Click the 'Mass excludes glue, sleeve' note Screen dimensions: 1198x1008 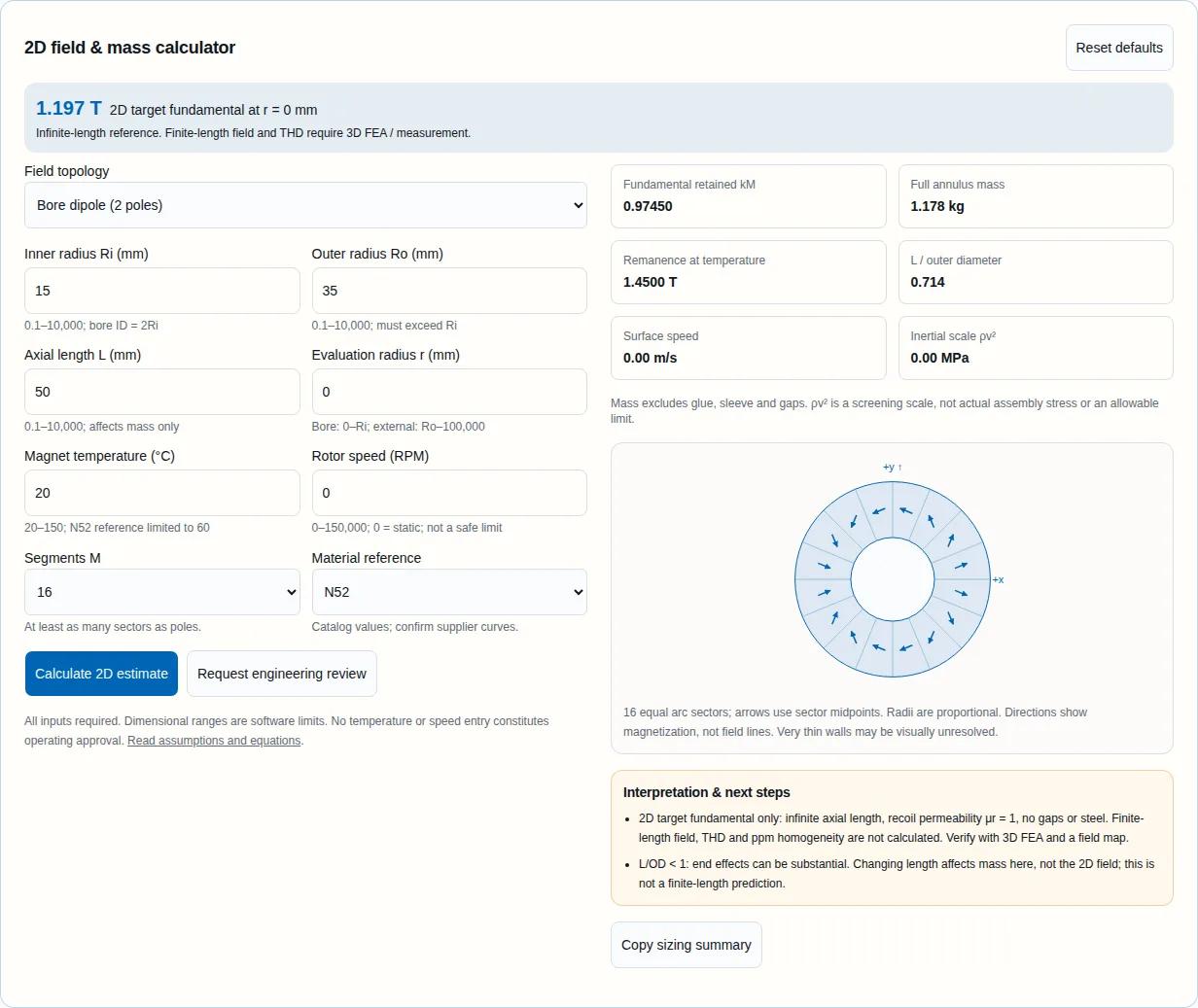coord(885,411)
